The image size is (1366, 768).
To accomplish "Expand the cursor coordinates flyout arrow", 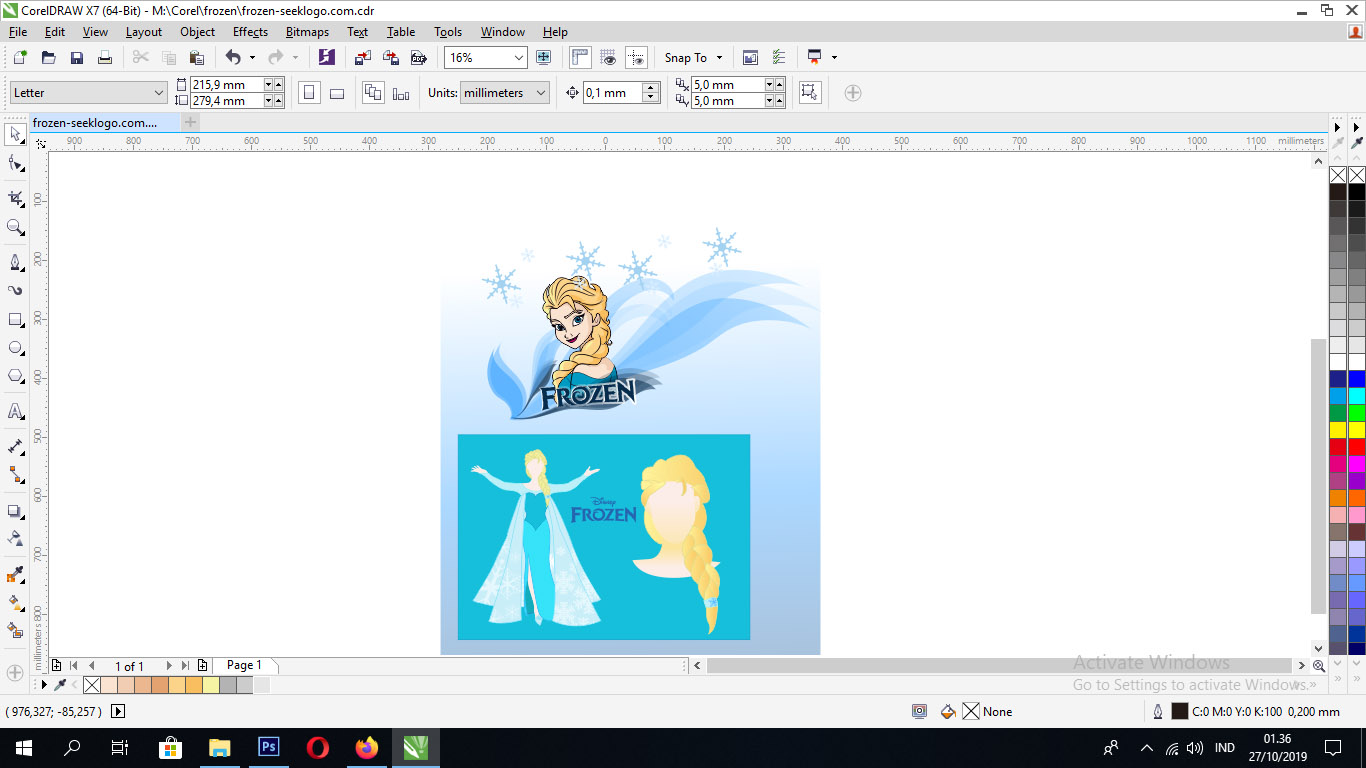I will (118, 712).
